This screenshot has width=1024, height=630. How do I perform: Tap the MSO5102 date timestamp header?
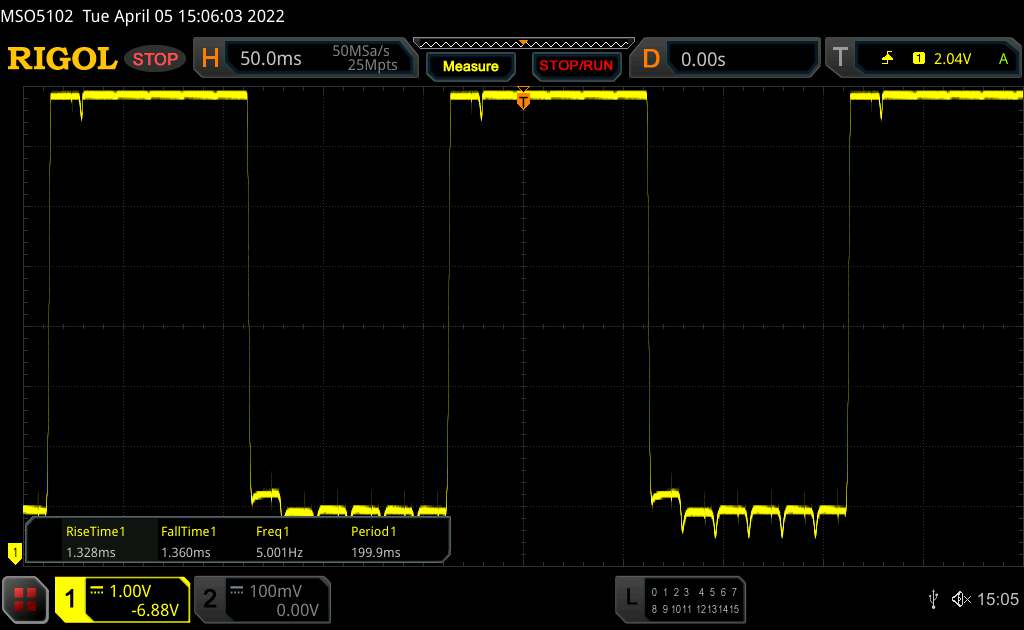pos(142,16)
